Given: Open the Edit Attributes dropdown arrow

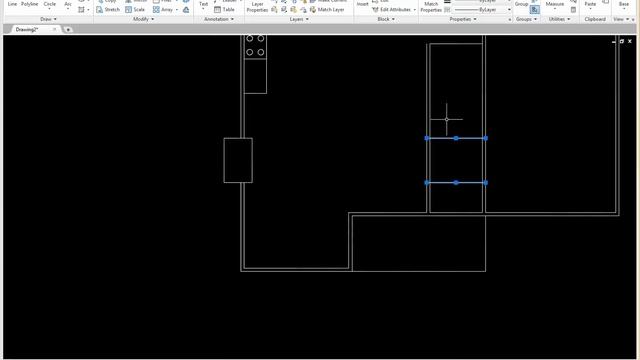Looking at the screenshot, I should click(414, 9).
